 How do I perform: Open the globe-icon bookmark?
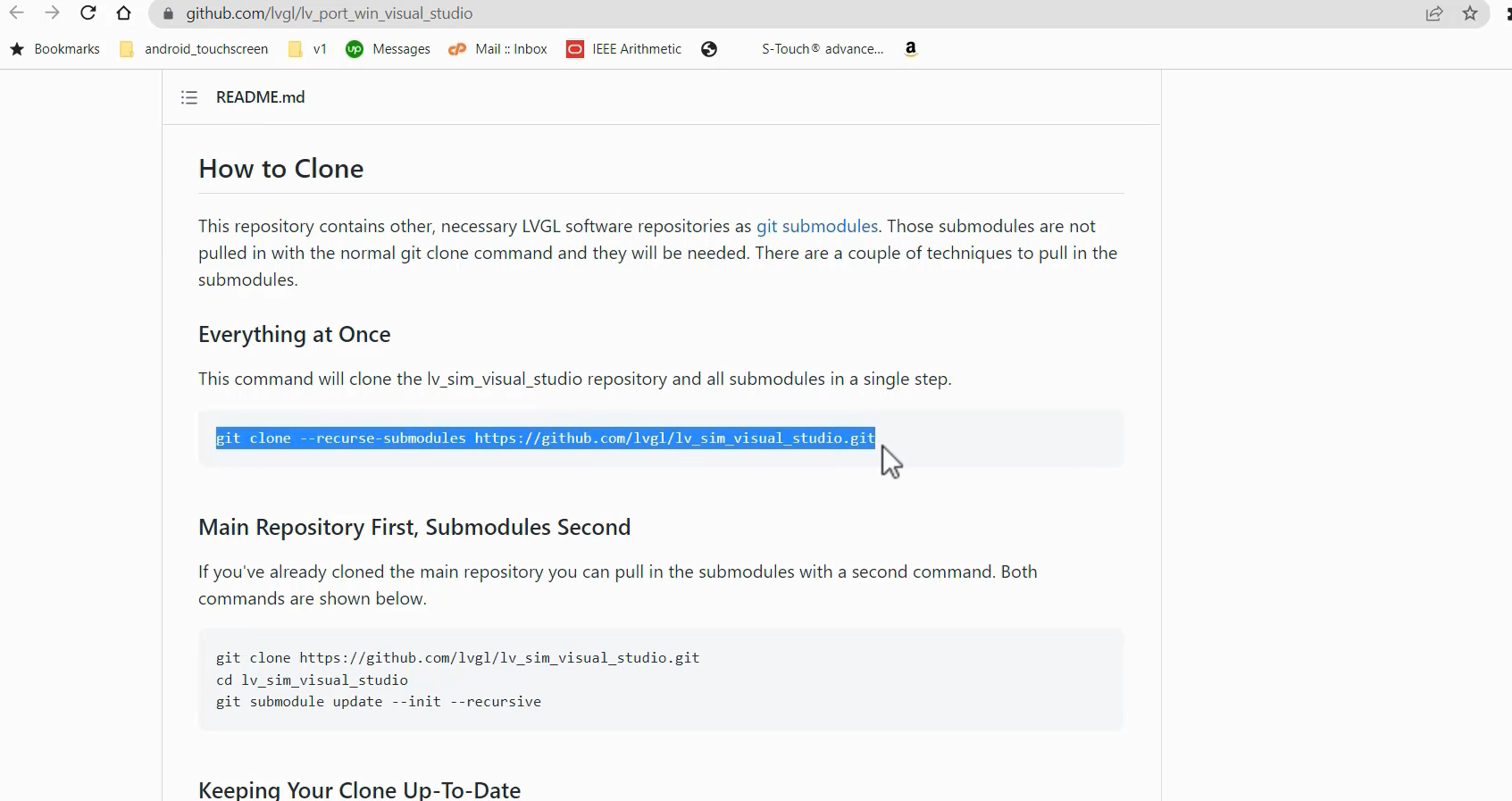709,49
